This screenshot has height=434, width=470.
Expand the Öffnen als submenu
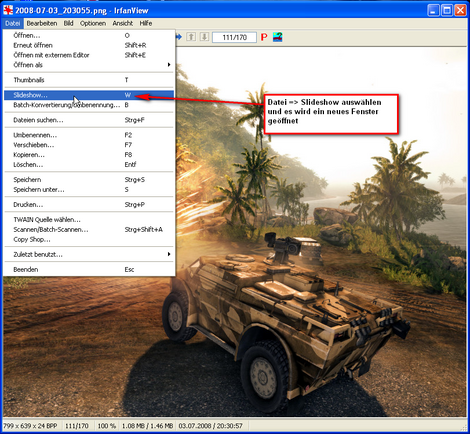click(x=89, y=65)
